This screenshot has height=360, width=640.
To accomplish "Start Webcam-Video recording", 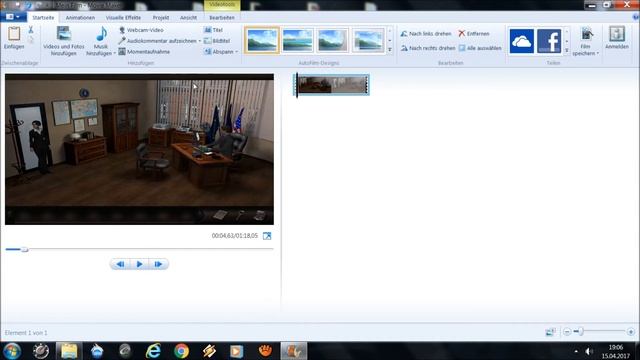I will [x=141, y=30].
